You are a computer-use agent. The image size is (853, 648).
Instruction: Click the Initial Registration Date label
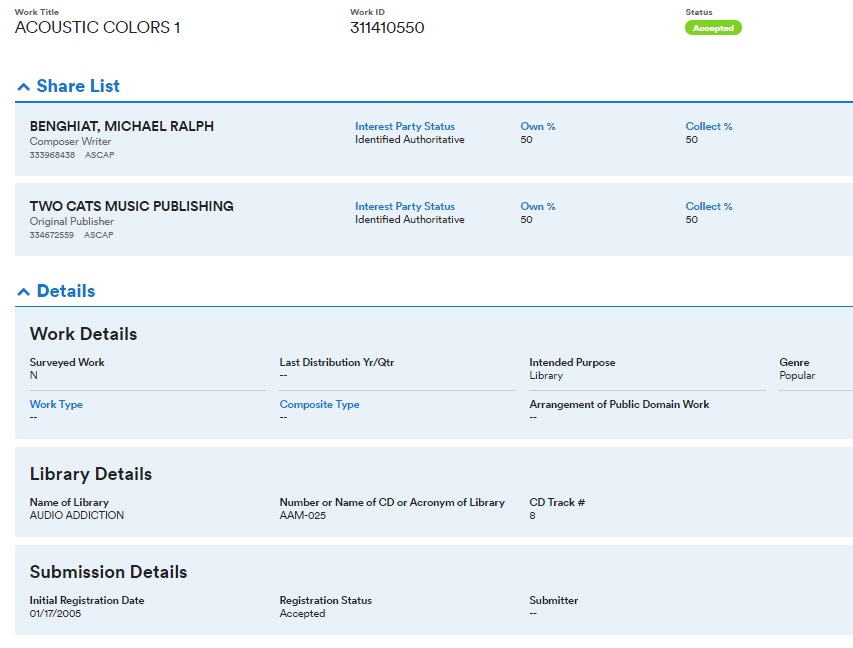[x=87, y=600]
